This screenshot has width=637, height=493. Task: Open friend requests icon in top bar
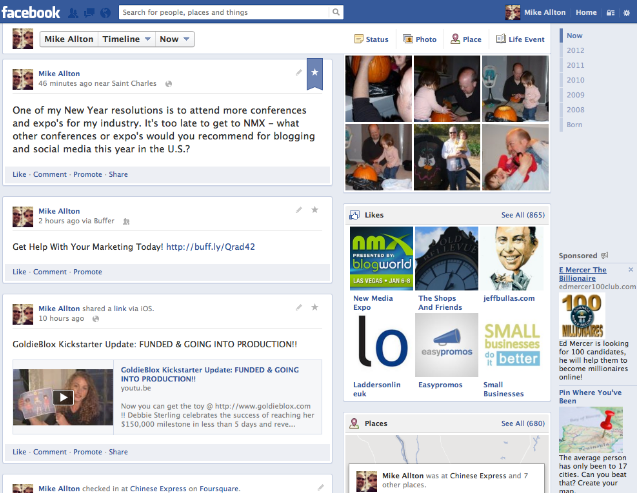[x=73, y=13]
